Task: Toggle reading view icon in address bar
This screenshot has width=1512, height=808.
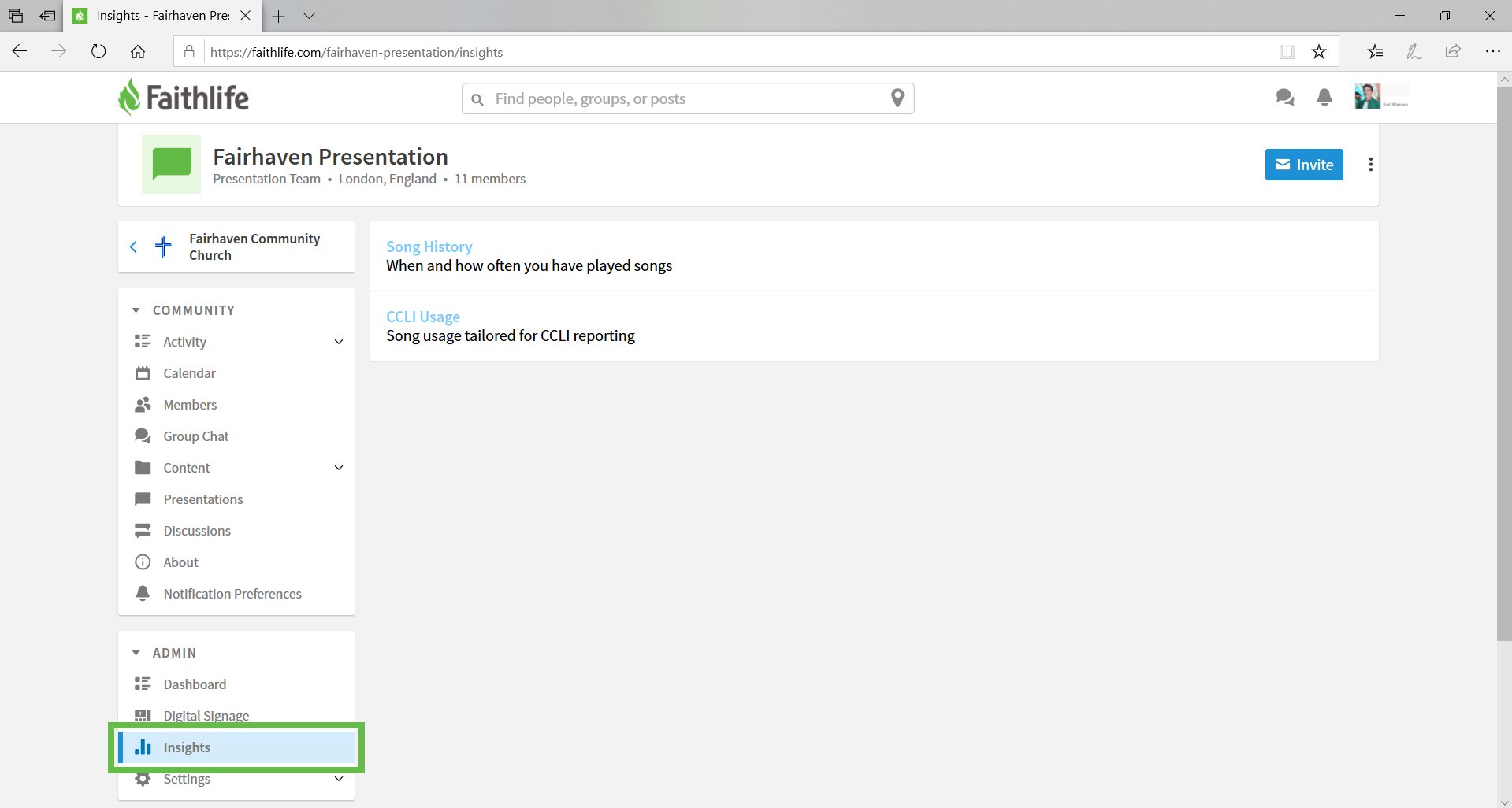Action: pyautogui.click(x=1287, y=52)
